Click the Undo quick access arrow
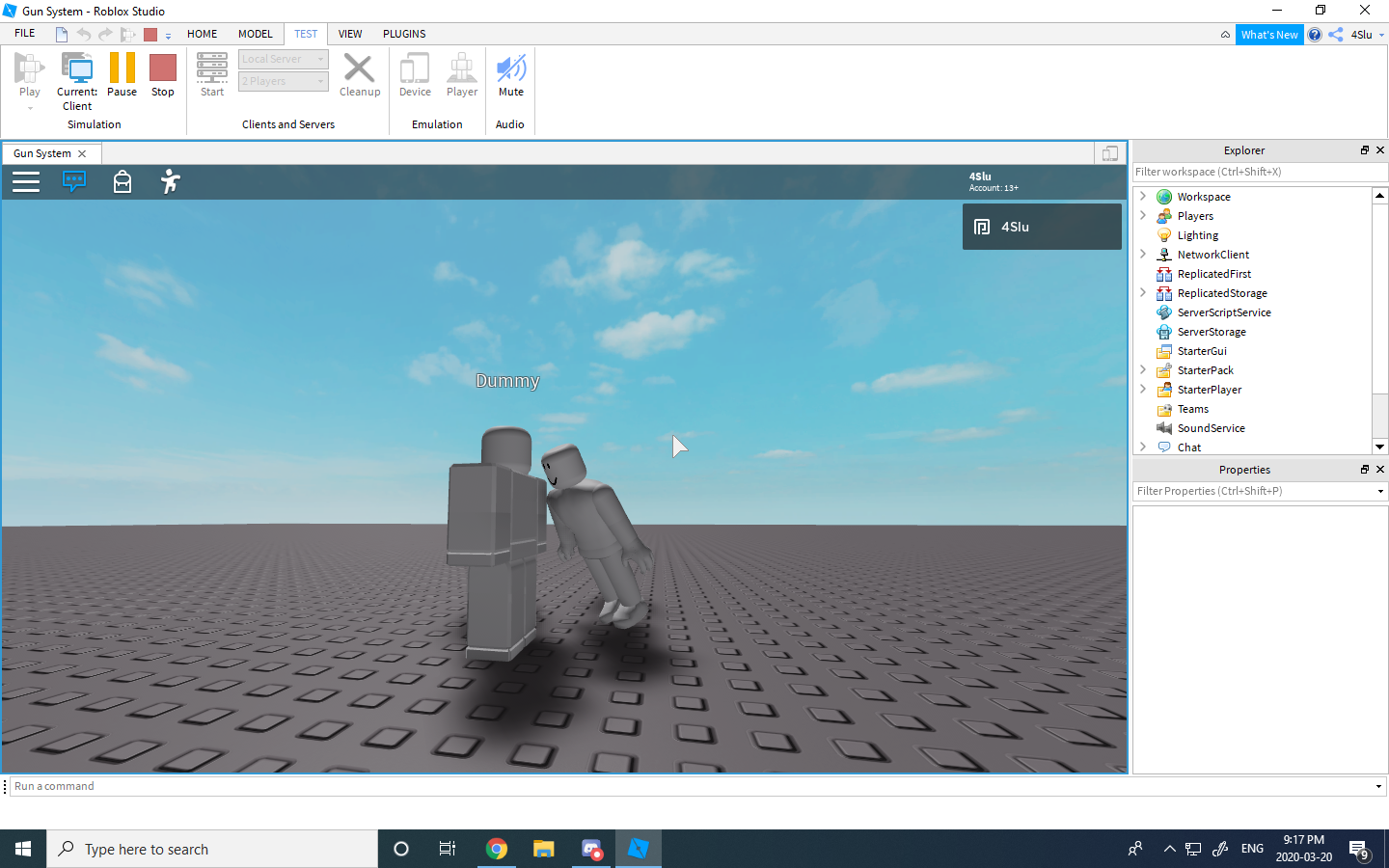 (x=84, y=35)
